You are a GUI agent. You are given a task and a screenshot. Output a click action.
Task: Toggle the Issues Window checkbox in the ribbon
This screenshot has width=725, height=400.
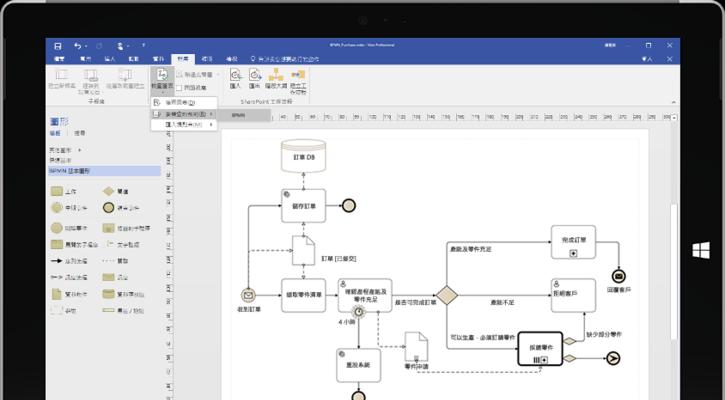tap(179, 87)
